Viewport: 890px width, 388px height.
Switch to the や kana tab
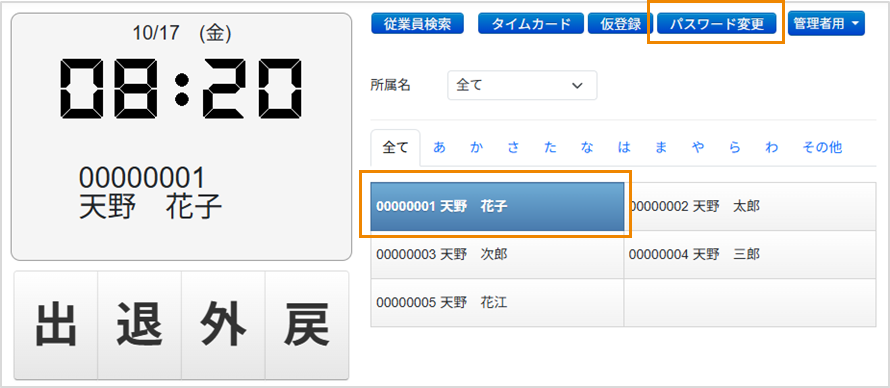[698, 147]
